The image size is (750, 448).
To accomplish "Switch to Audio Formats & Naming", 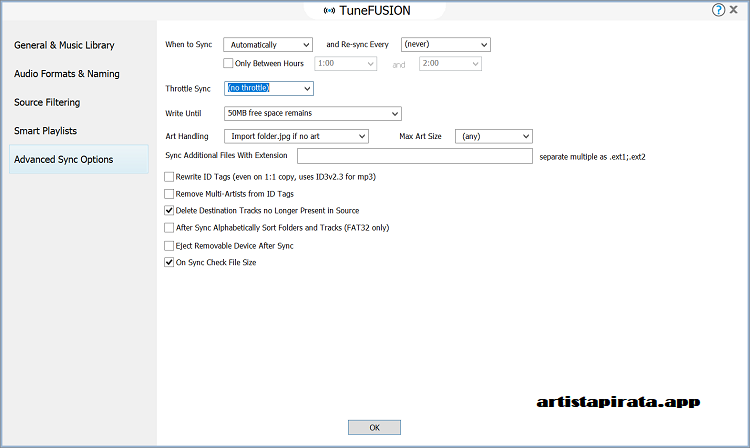I will [66, 74].
